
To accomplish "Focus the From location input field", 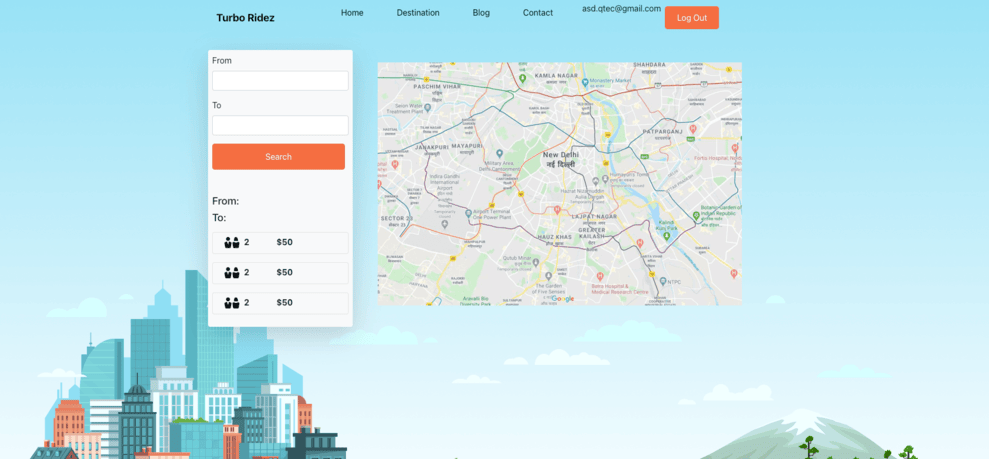I will (280, 81).
